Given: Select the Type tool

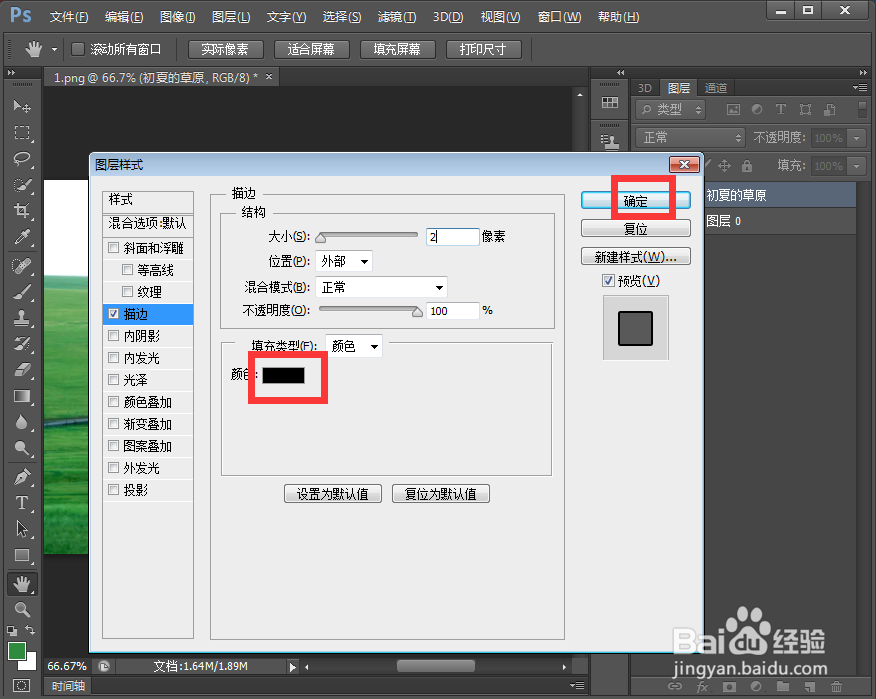Looking at the screenshot, I should click(x=22, y=503).
